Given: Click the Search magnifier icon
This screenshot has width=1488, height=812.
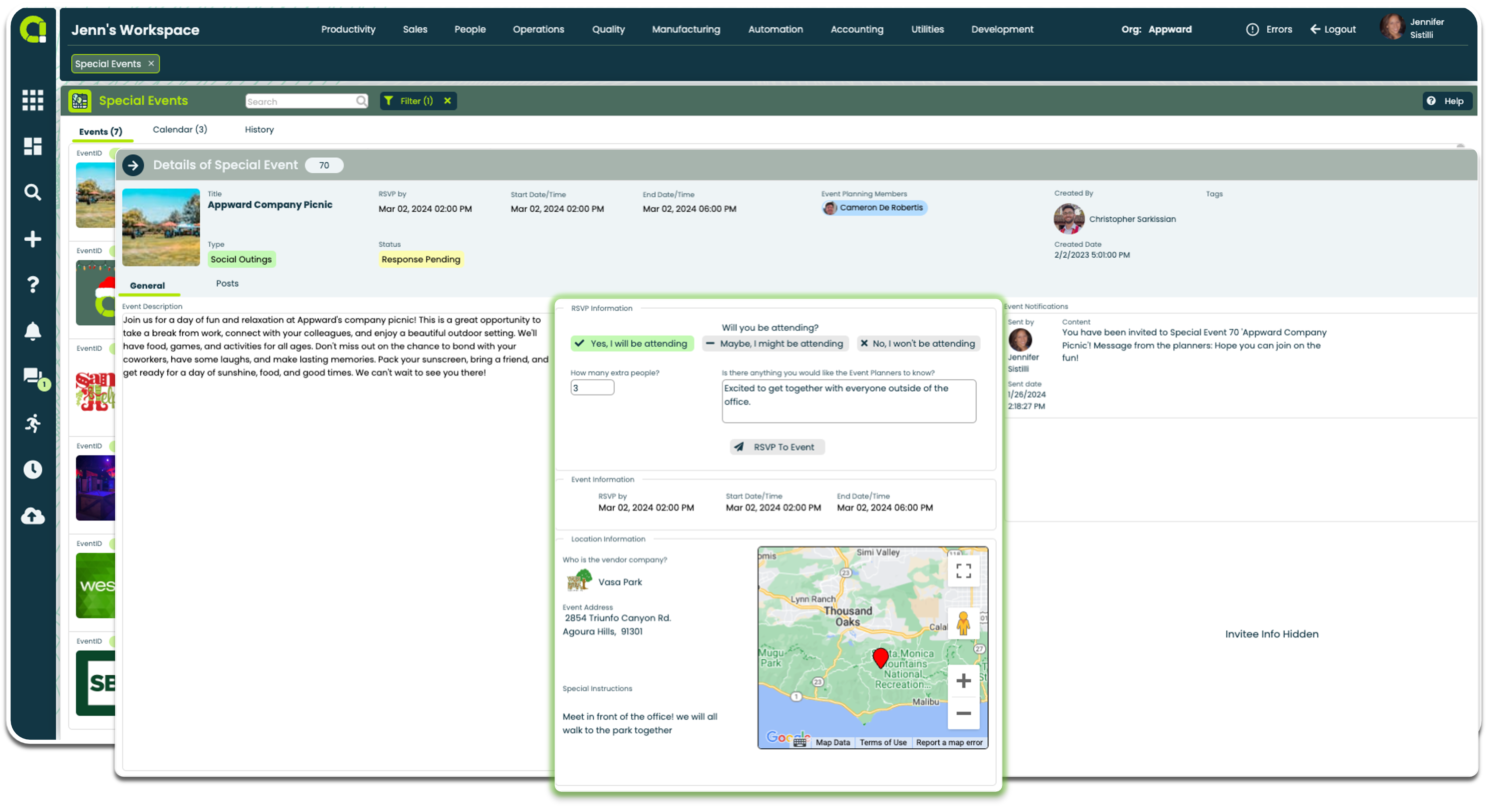Looking at the screenshot, I should coord(362,101).
